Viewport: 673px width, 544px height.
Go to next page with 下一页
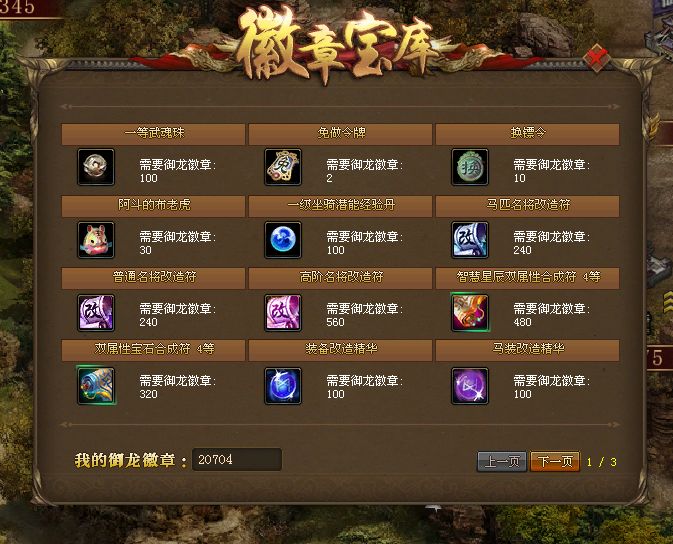click(555, 462)
